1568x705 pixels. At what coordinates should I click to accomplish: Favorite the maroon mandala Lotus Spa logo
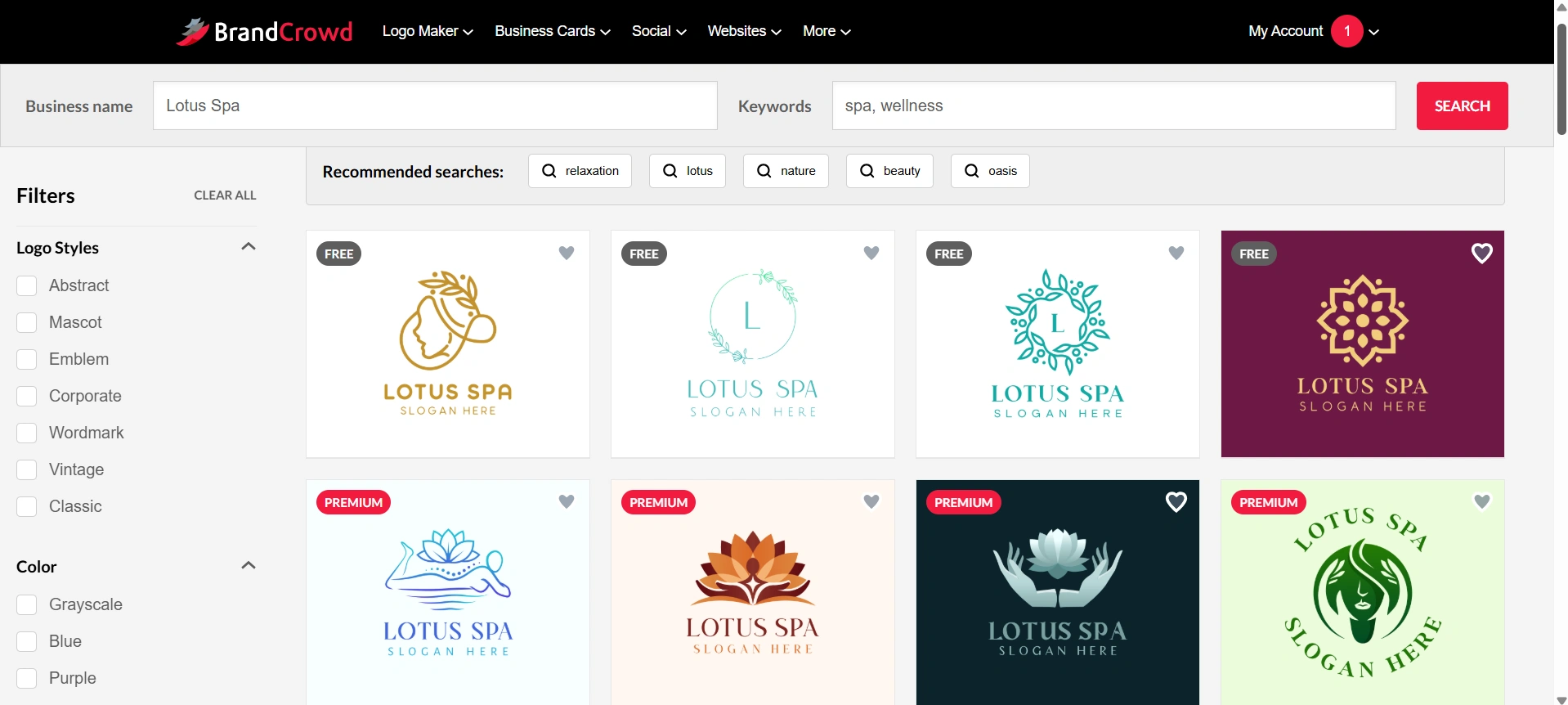1482,254
